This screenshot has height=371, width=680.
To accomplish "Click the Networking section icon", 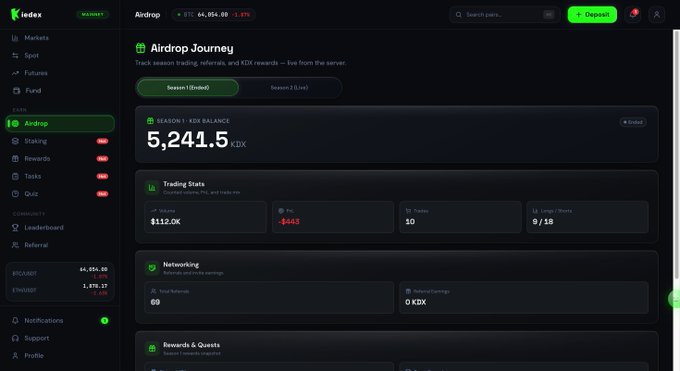I will coord(152,268).
